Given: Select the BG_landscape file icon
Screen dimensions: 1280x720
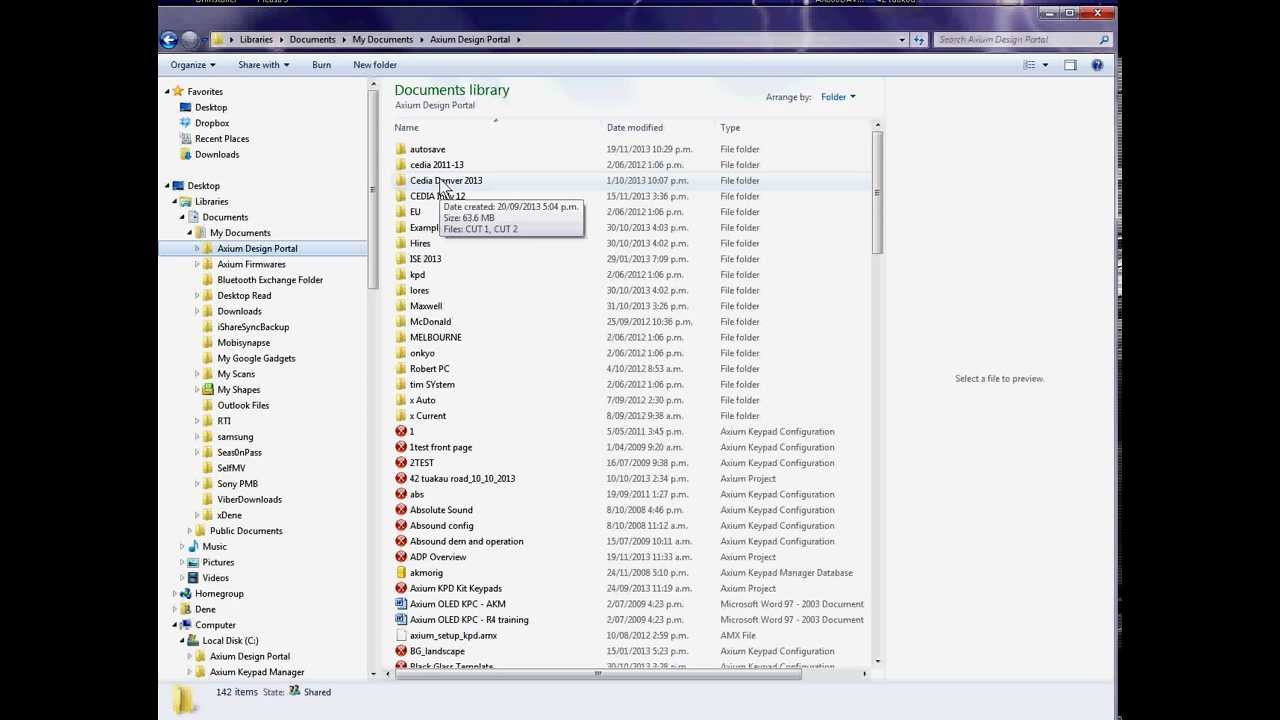Looking at the screenshot, I should pyautogui.click(x=401, y=651).
